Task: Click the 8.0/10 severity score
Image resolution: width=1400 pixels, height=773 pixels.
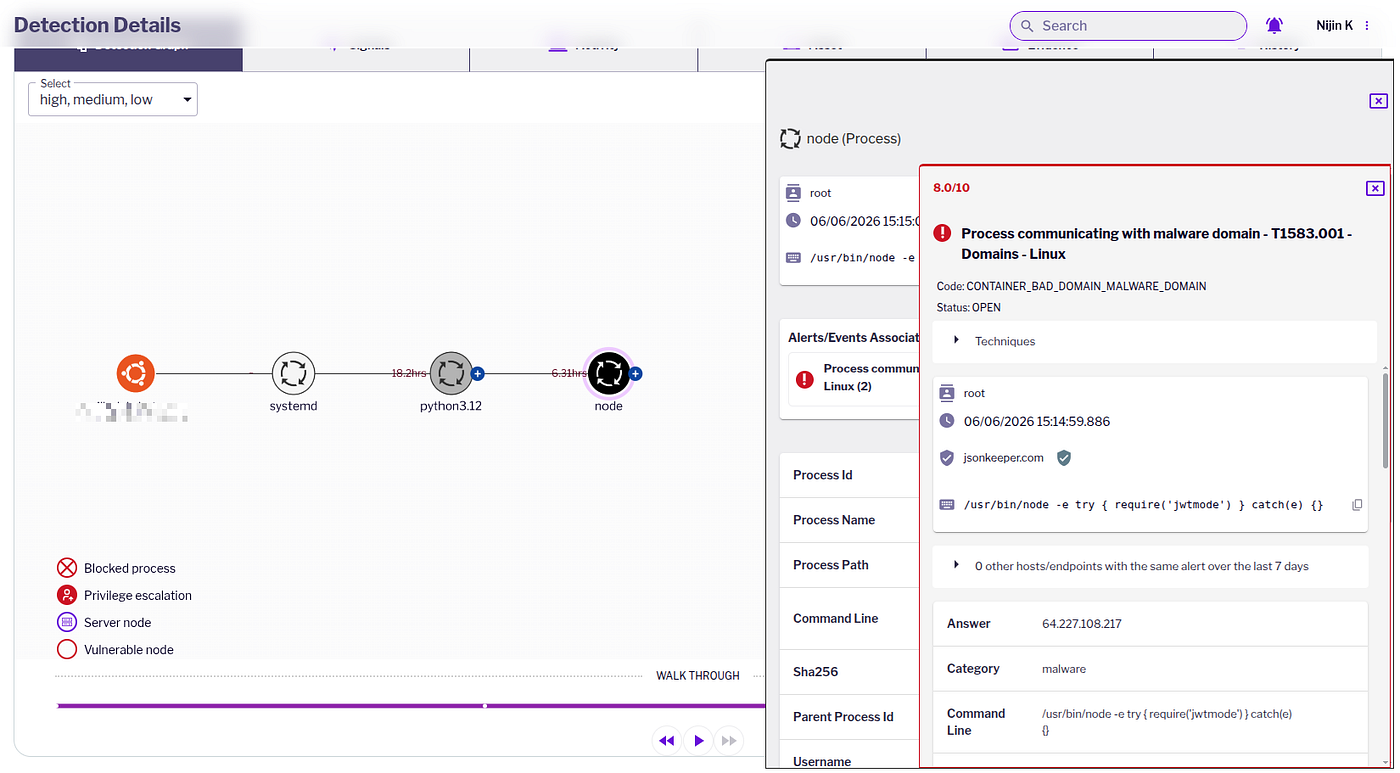Action: coord(951,188)
